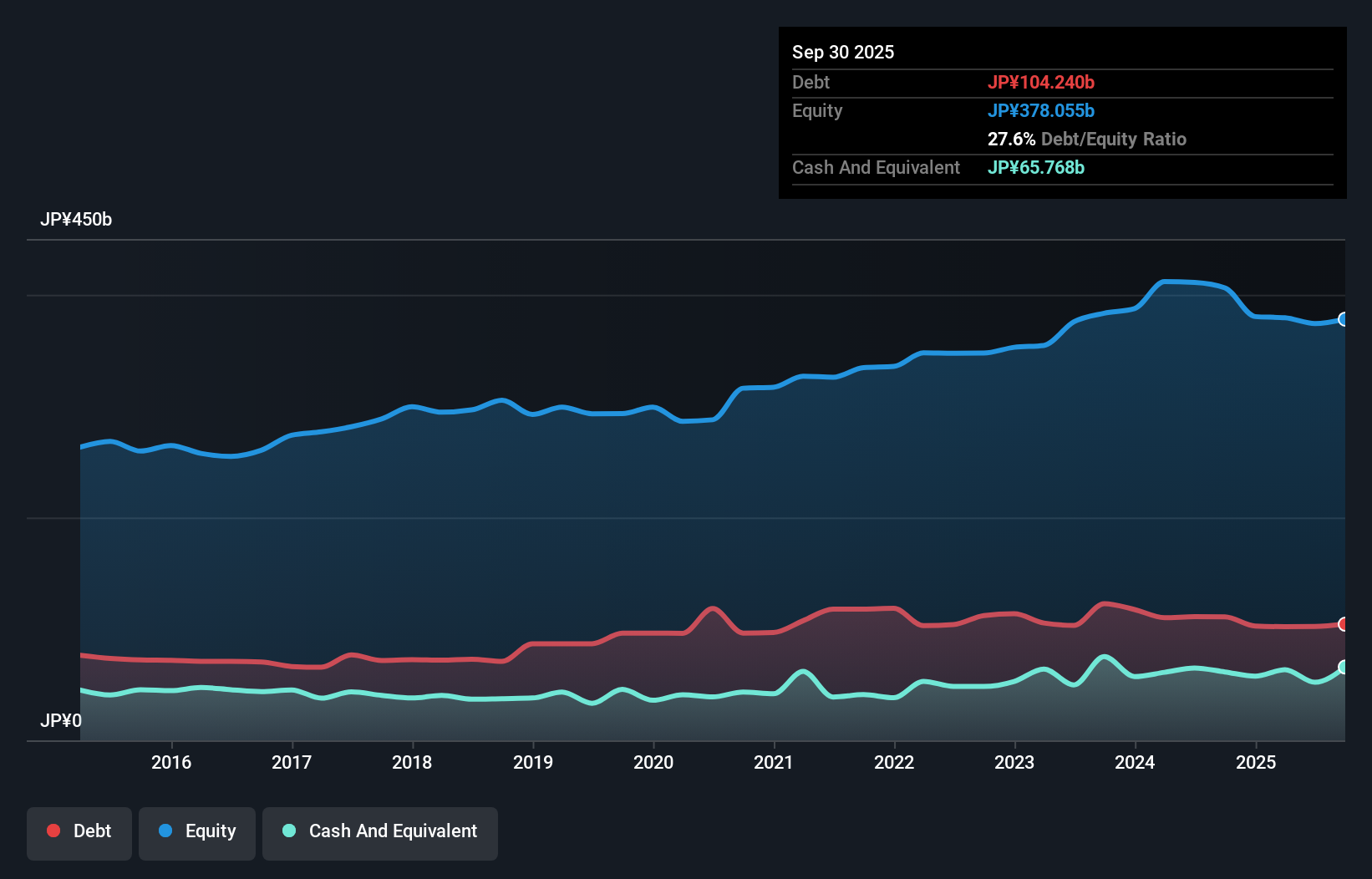Click the 2018 x-axis label
This screenshot has height=879, width=1372.
tap(412, 762)
